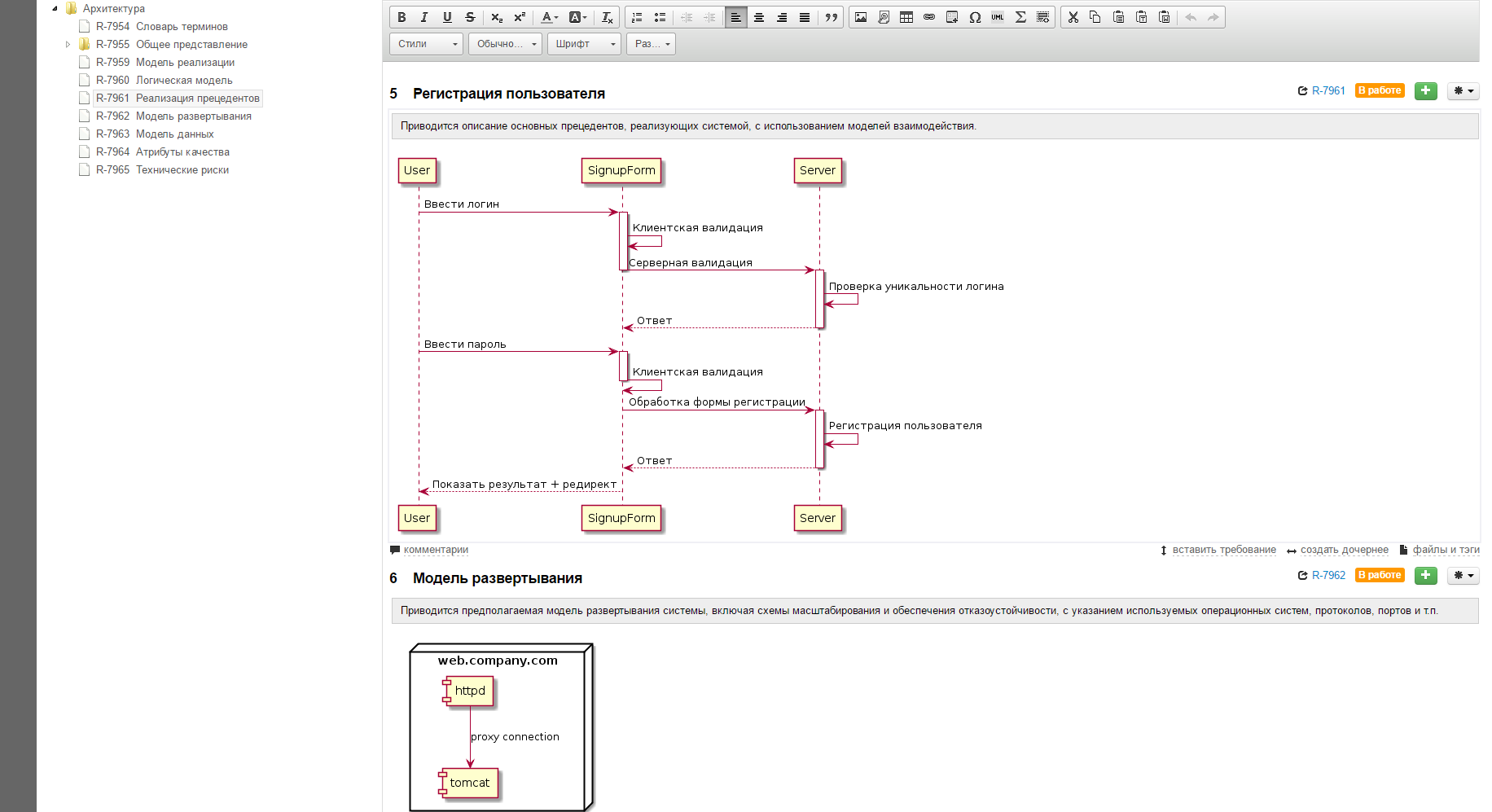The width and height of the screenshot is (1492, 812).
Task: Insert an image
Action: coord(861,17)
